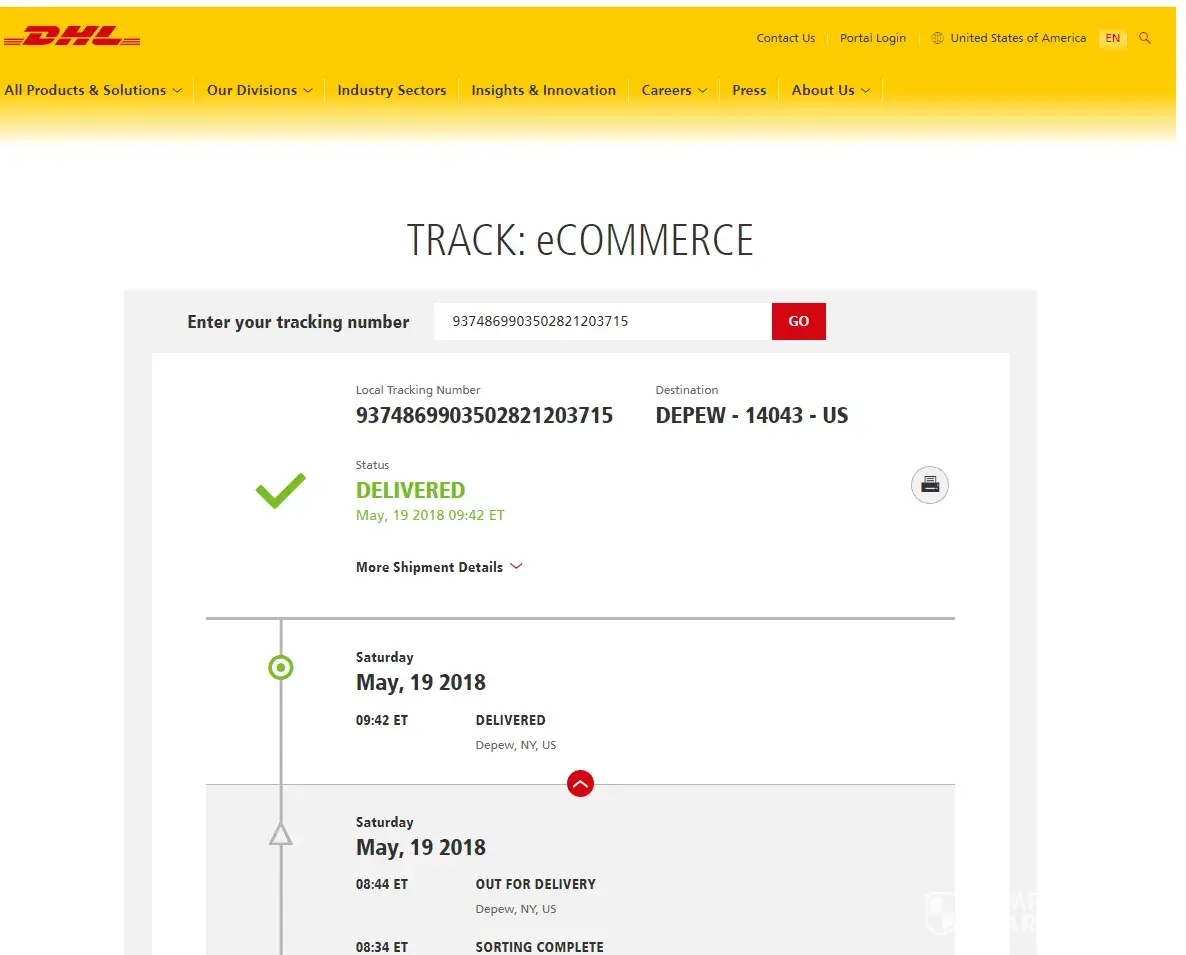
Task: Open Contact Us link
Action: (x=785, y=38)
